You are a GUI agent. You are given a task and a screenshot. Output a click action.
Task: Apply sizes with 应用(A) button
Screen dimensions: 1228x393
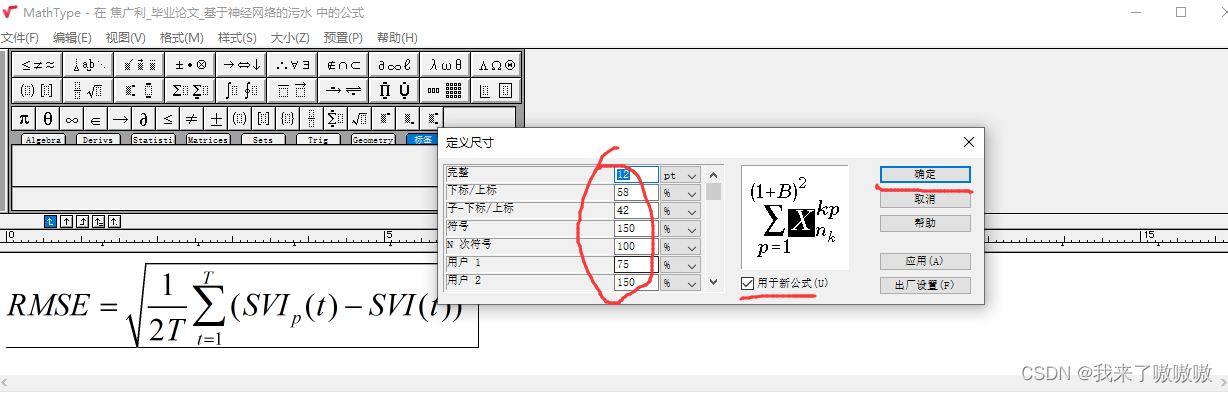click(x=925, y=262)
